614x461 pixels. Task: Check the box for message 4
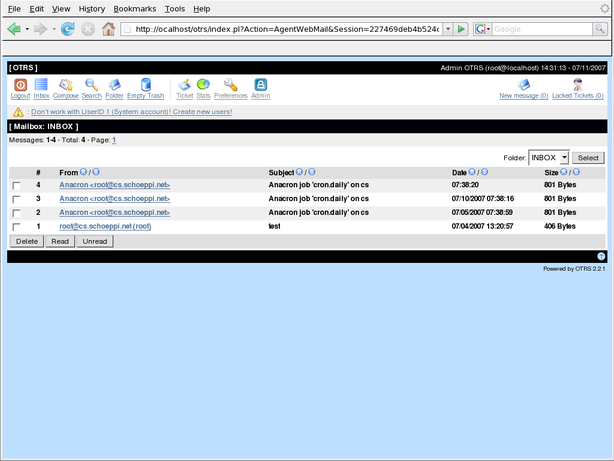tap(16, 185)
